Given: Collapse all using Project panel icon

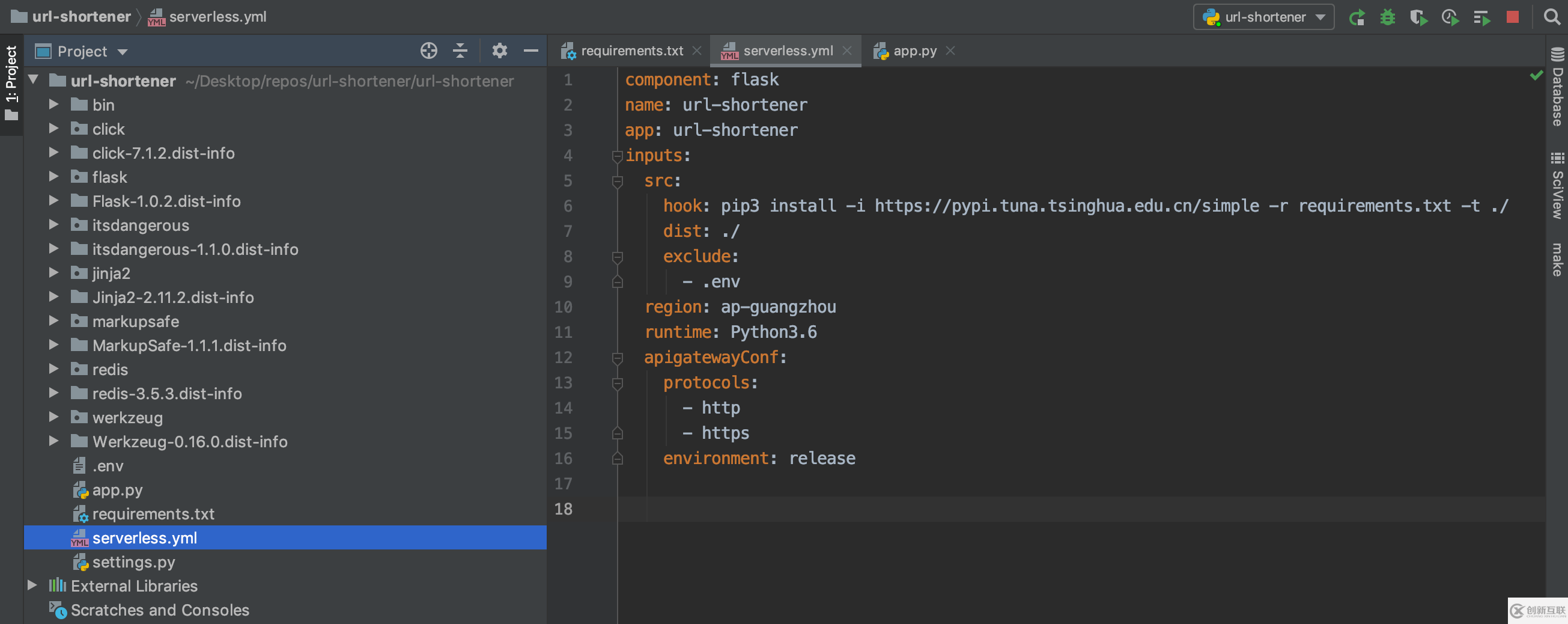Looking at the screenshot, I should click(460, 51).
